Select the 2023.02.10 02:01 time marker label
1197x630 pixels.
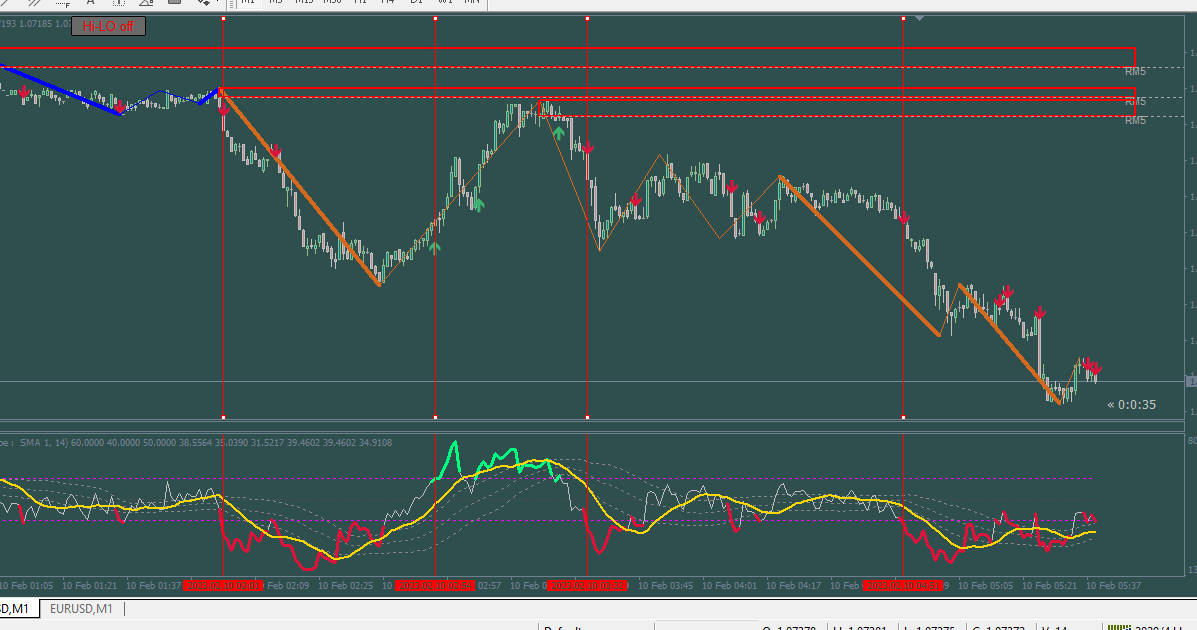click(x=224, y=586)
